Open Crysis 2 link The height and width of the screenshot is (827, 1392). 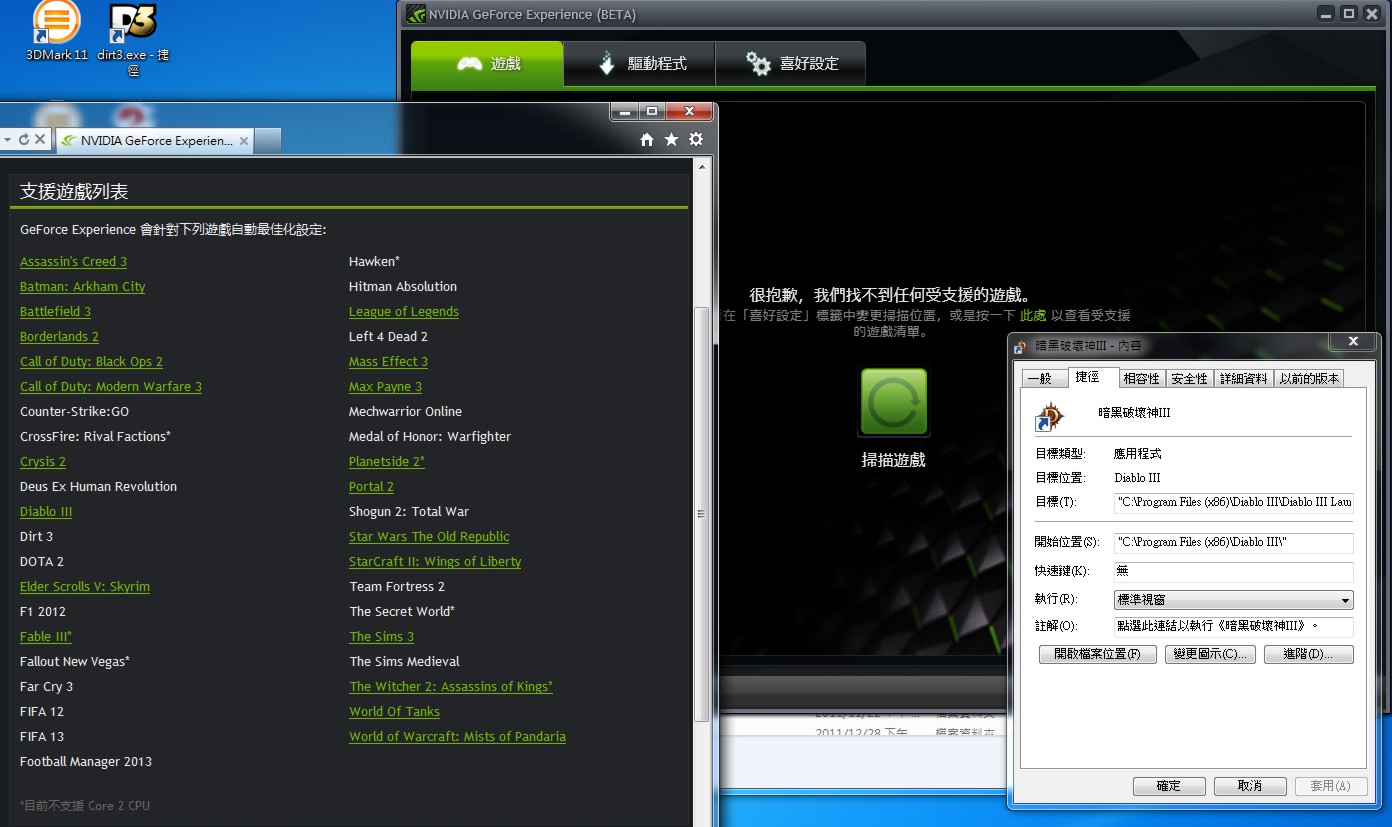tap(43, 462)
